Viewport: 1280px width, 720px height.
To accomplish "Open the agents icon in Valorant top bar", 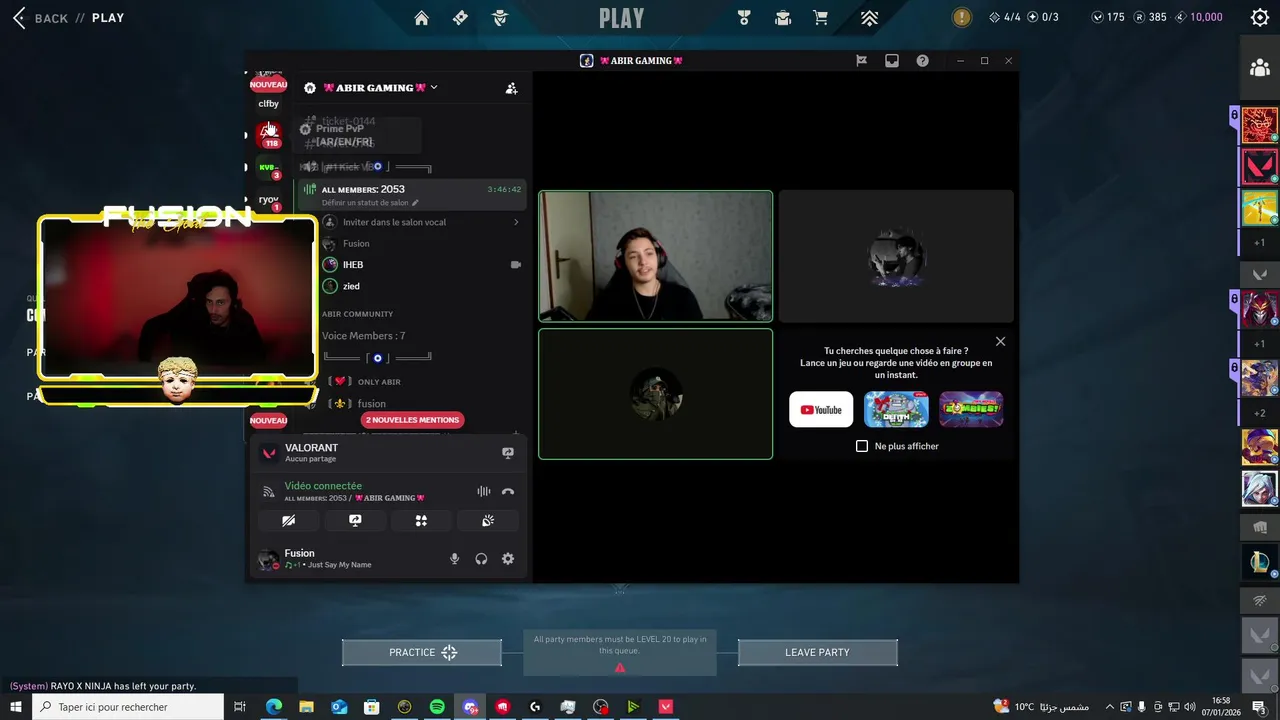I will (x=501, y=18).
